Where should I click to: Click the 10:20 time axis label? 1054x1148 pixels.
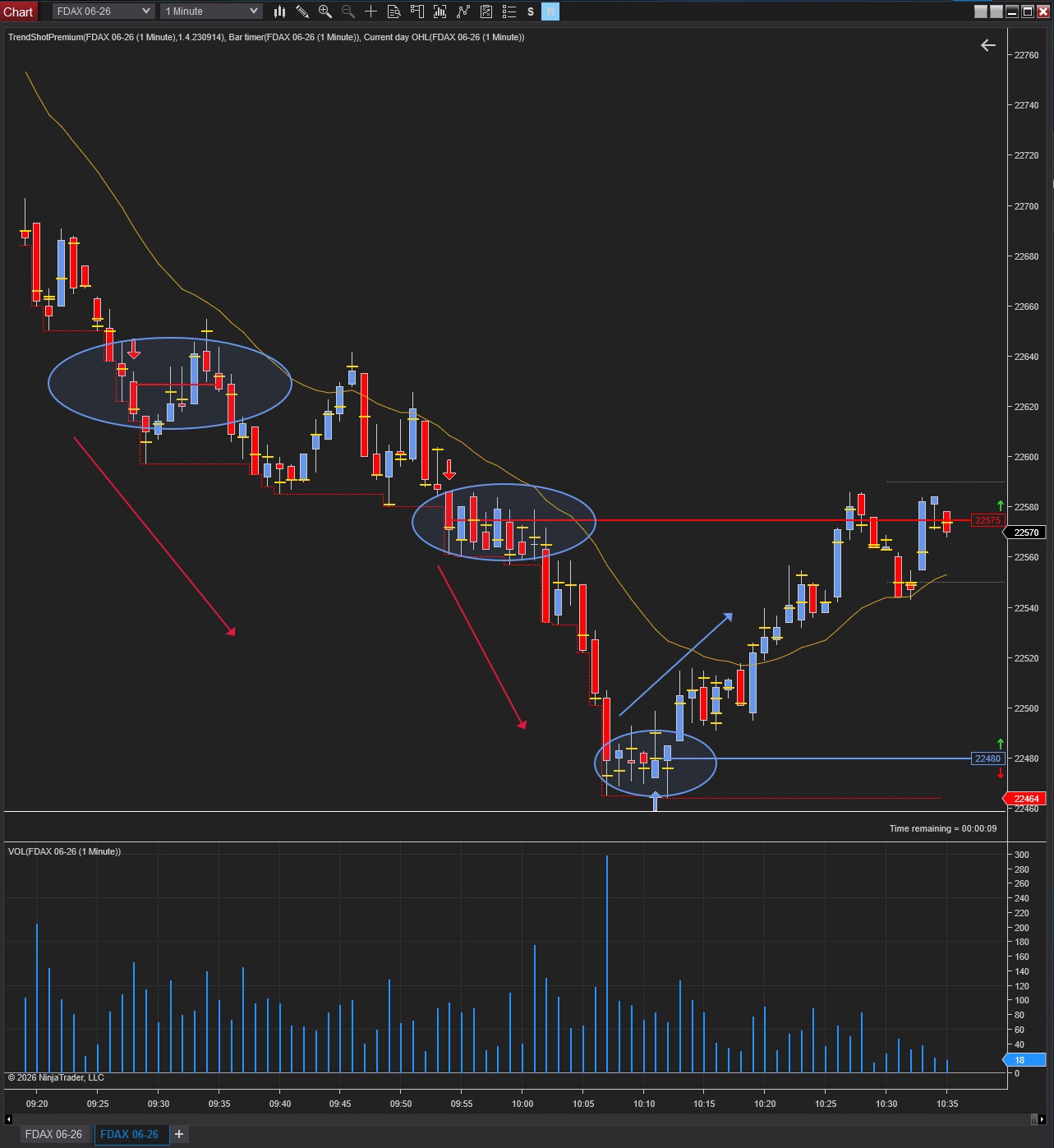tap(765, 1104)
